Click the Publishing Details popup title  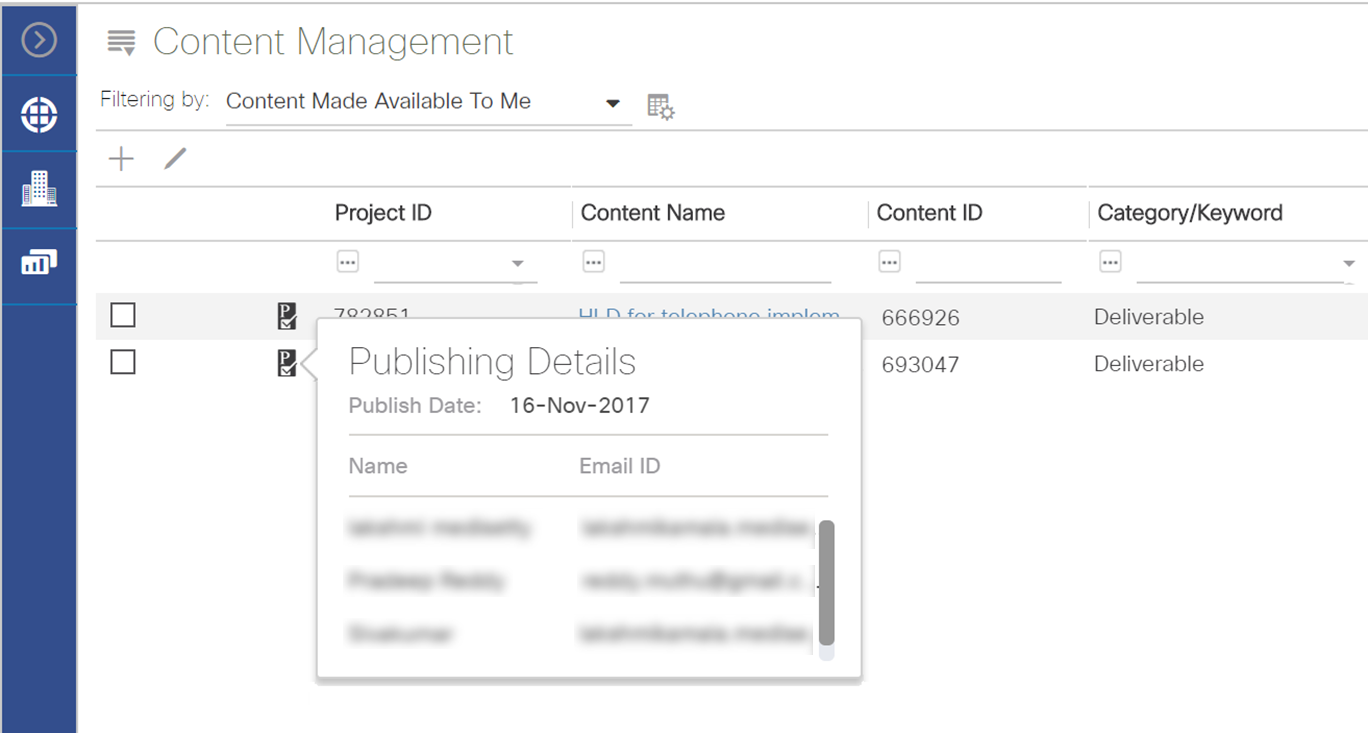[x=492, y=361]
